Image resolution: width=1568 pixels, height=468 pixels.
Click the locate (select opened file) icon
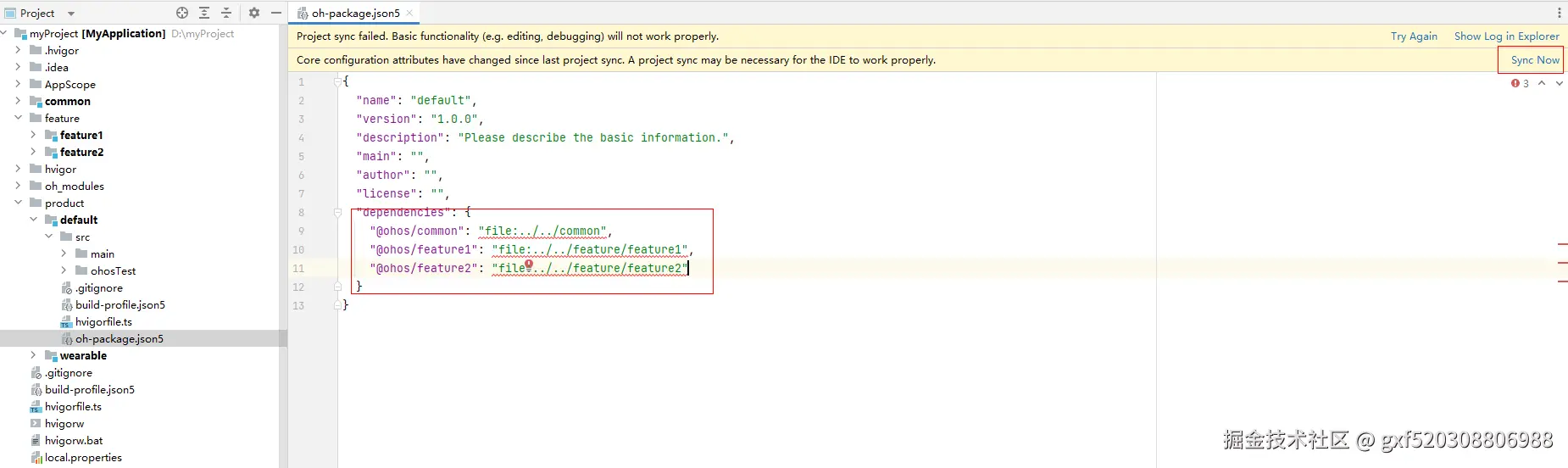pos(182,13)
